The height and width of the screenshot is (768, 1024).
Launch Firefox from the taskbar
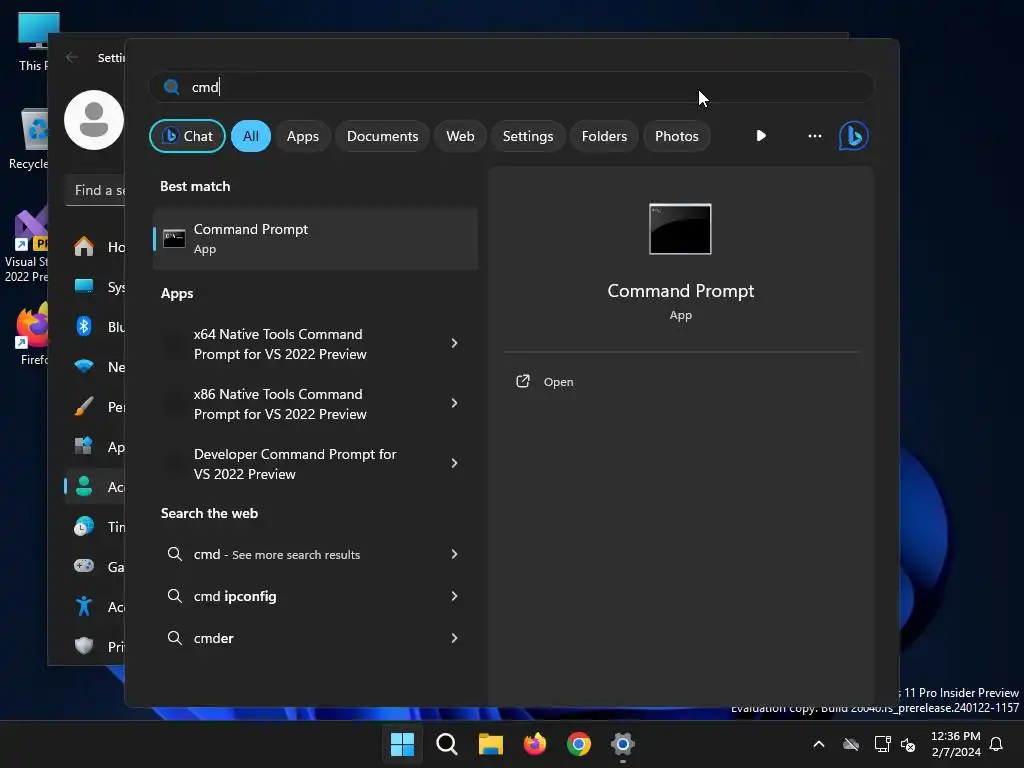point(535,744)
